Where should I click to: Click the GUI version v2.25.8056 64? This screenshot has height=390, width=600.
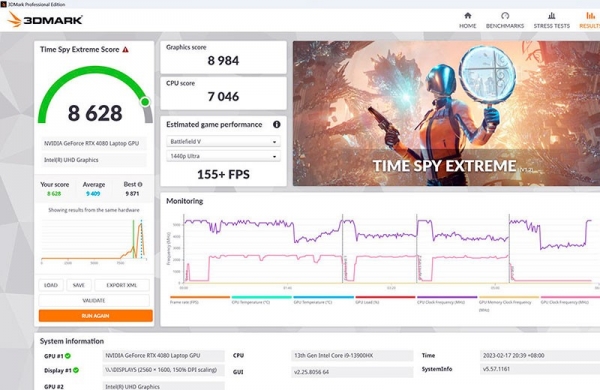coord(352,372)
